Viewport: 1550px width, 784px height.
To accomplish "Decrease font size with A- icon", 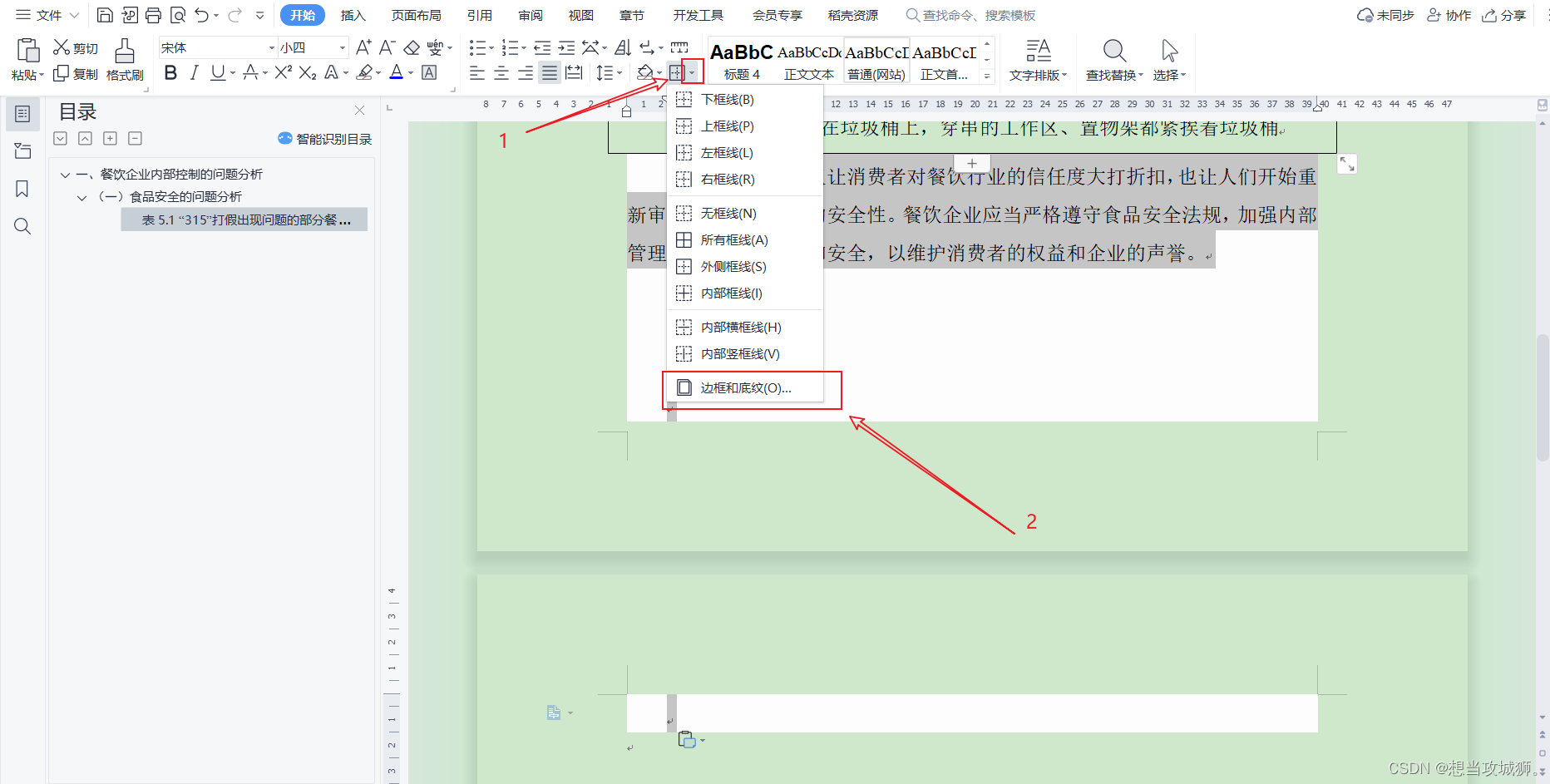I will [387, 47].
